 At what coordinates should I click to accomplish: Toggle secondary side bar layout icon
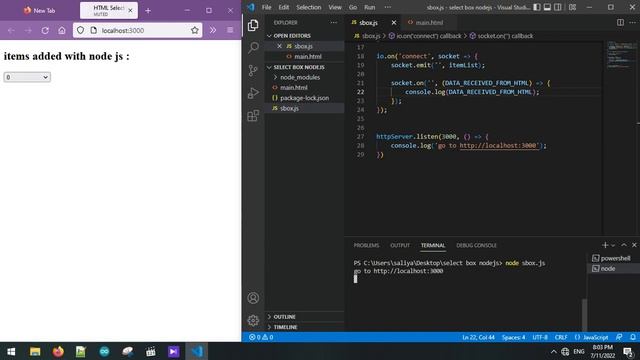pyautogui.click(x=558, y=7)
